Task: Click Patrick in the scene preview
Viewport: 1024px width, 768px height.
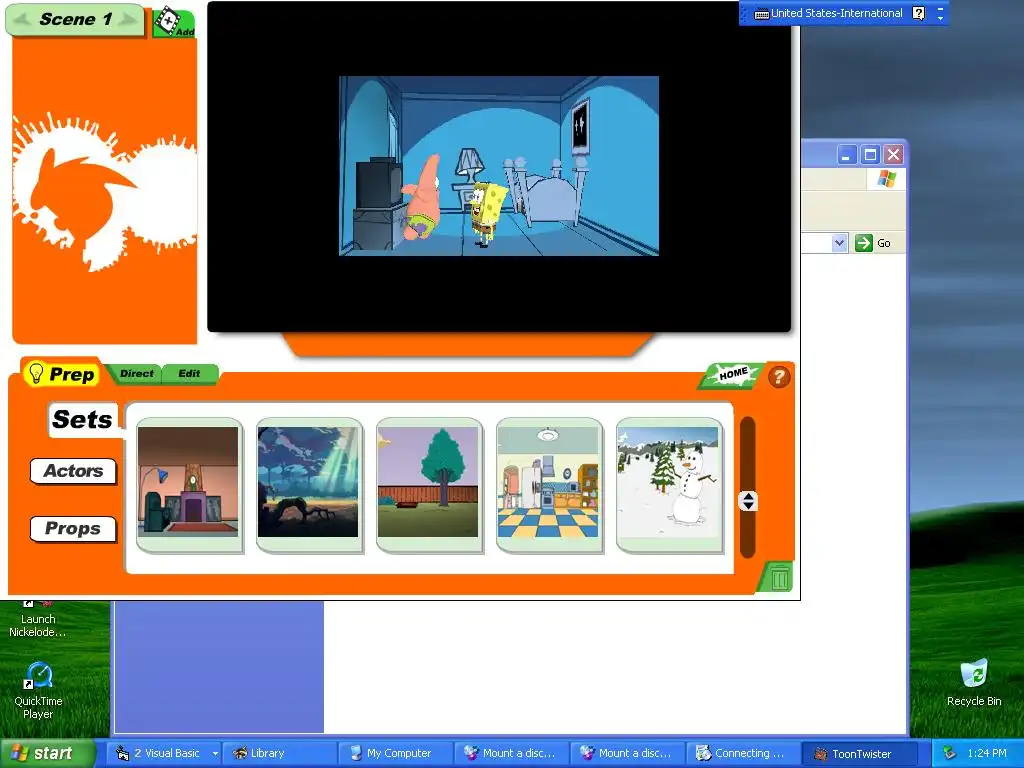Action: [422, 197]
